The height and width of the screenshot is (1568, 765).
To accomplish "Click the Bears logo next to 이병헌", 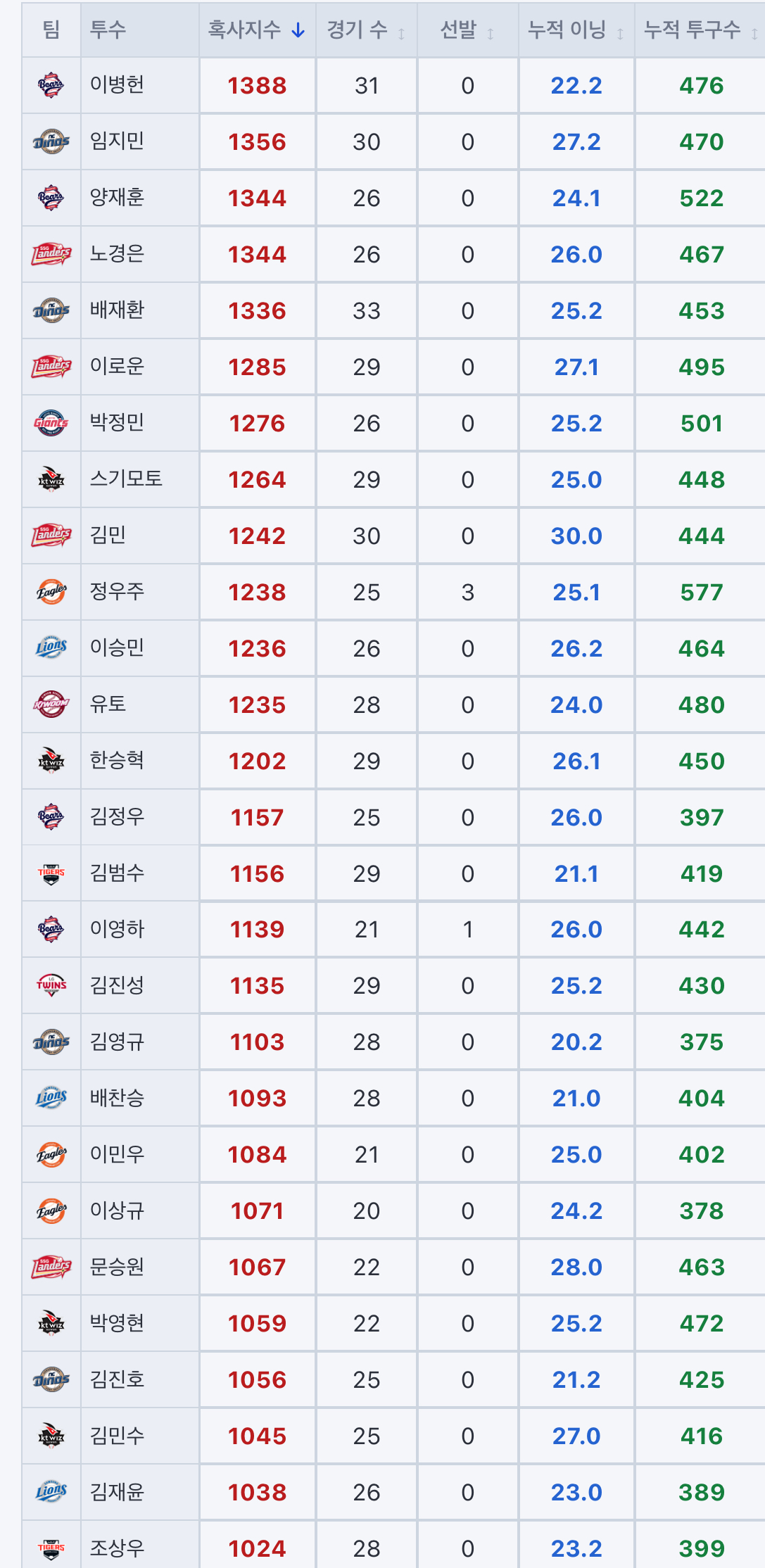I will pos(51,85).
